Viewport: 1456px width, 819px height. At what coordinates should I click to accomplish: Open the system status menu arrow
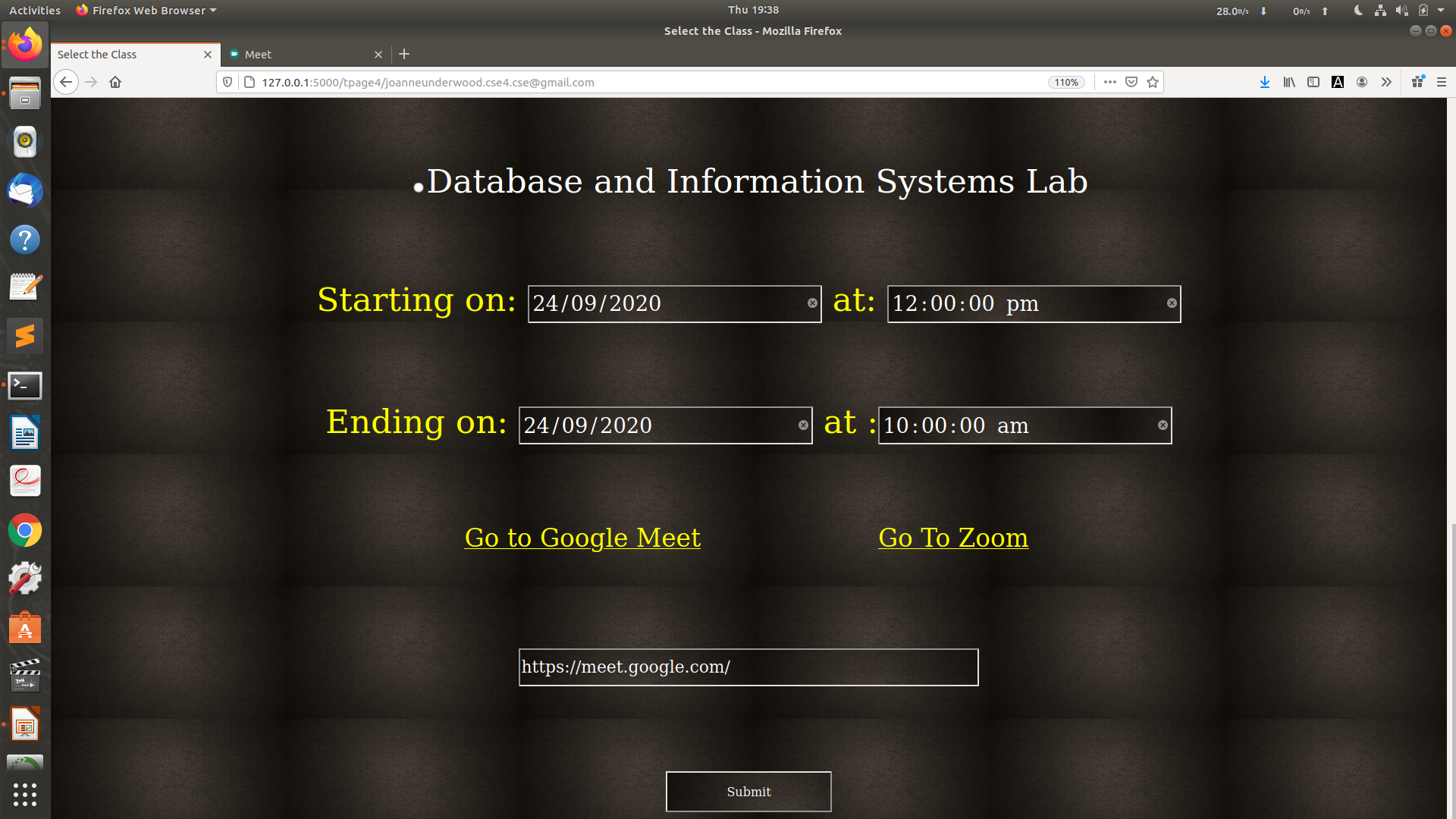(x=1441, y=11)
